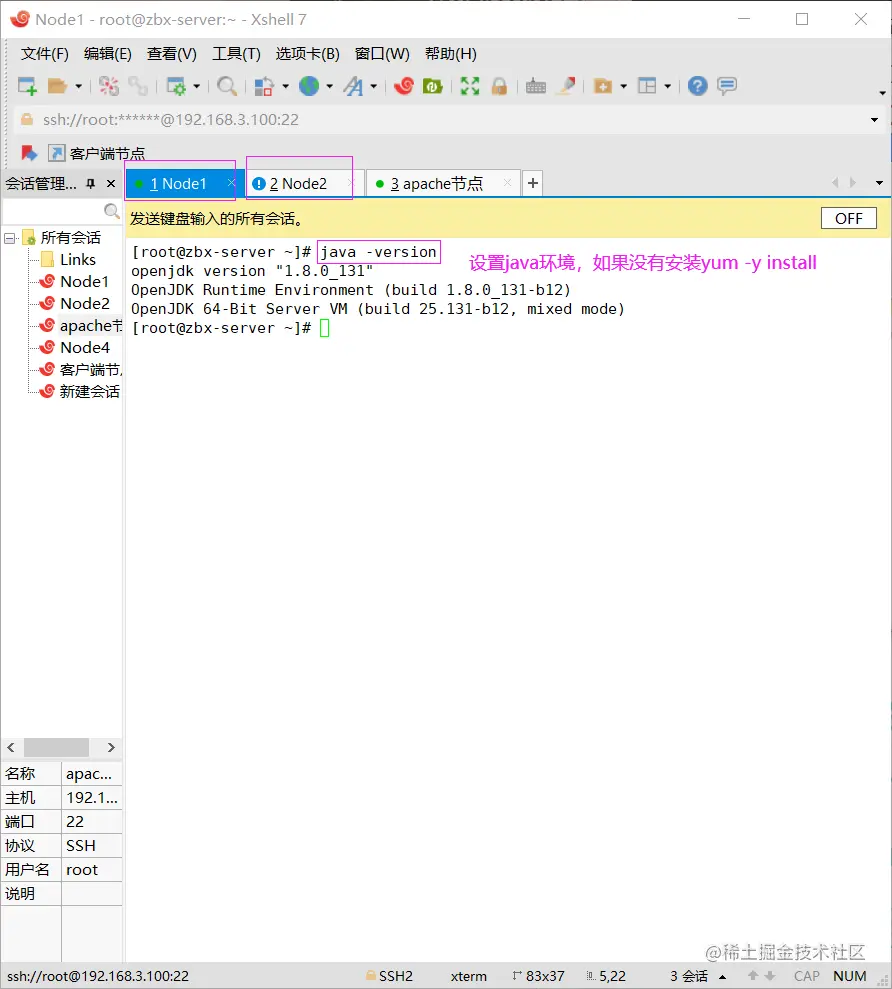
Task: Toggle the Full screen arrows icon
Action: 470,86
